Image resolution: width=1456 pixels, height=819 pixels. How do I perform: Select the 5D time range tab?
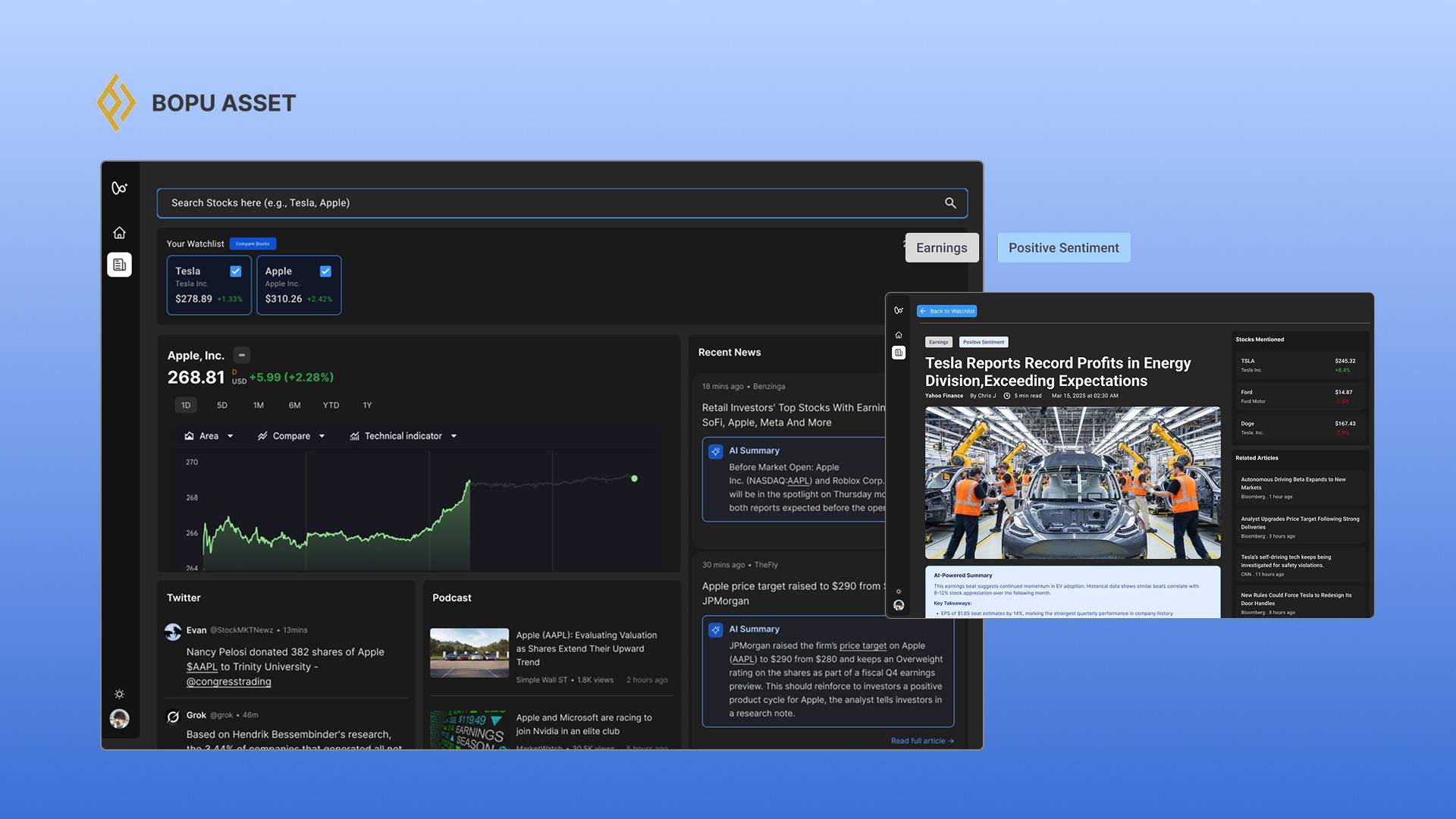(222, 405)
